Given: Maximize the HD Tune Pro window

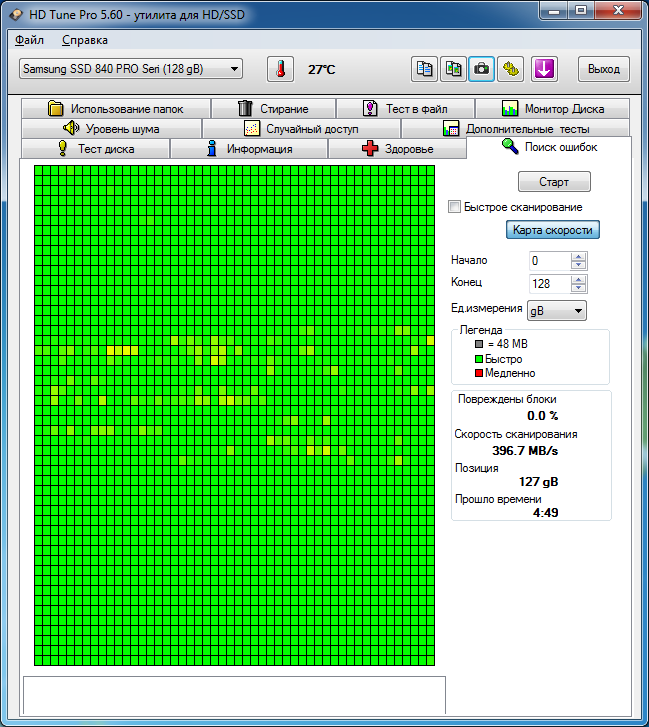Looking at the screenshot, I should [581, 11].
